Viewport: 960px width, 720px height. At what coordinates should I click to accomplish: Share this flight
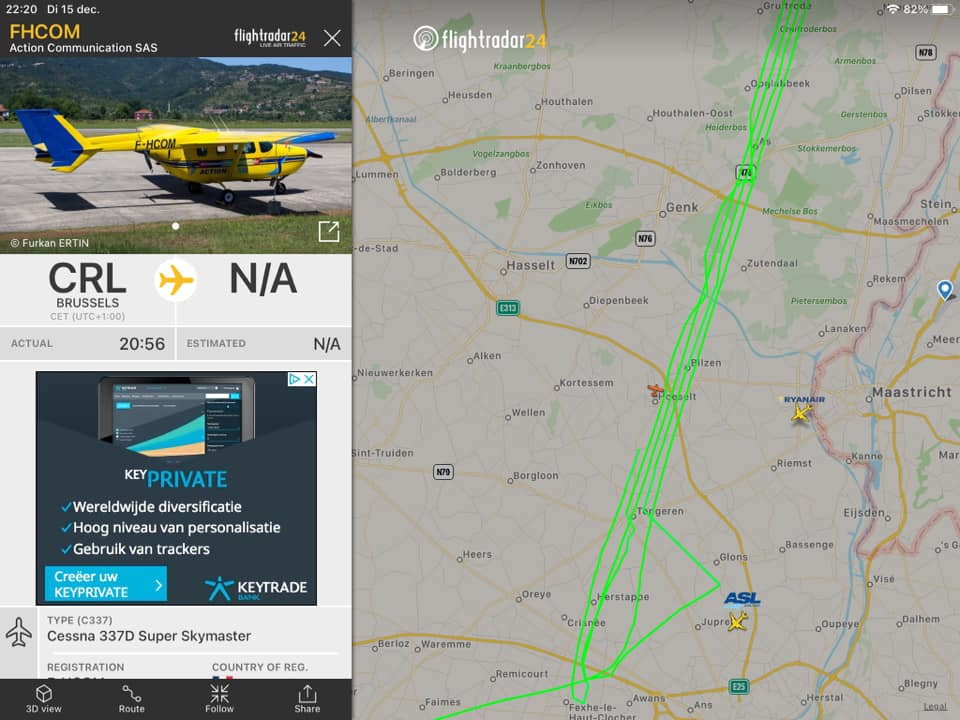tap(307, 699)
